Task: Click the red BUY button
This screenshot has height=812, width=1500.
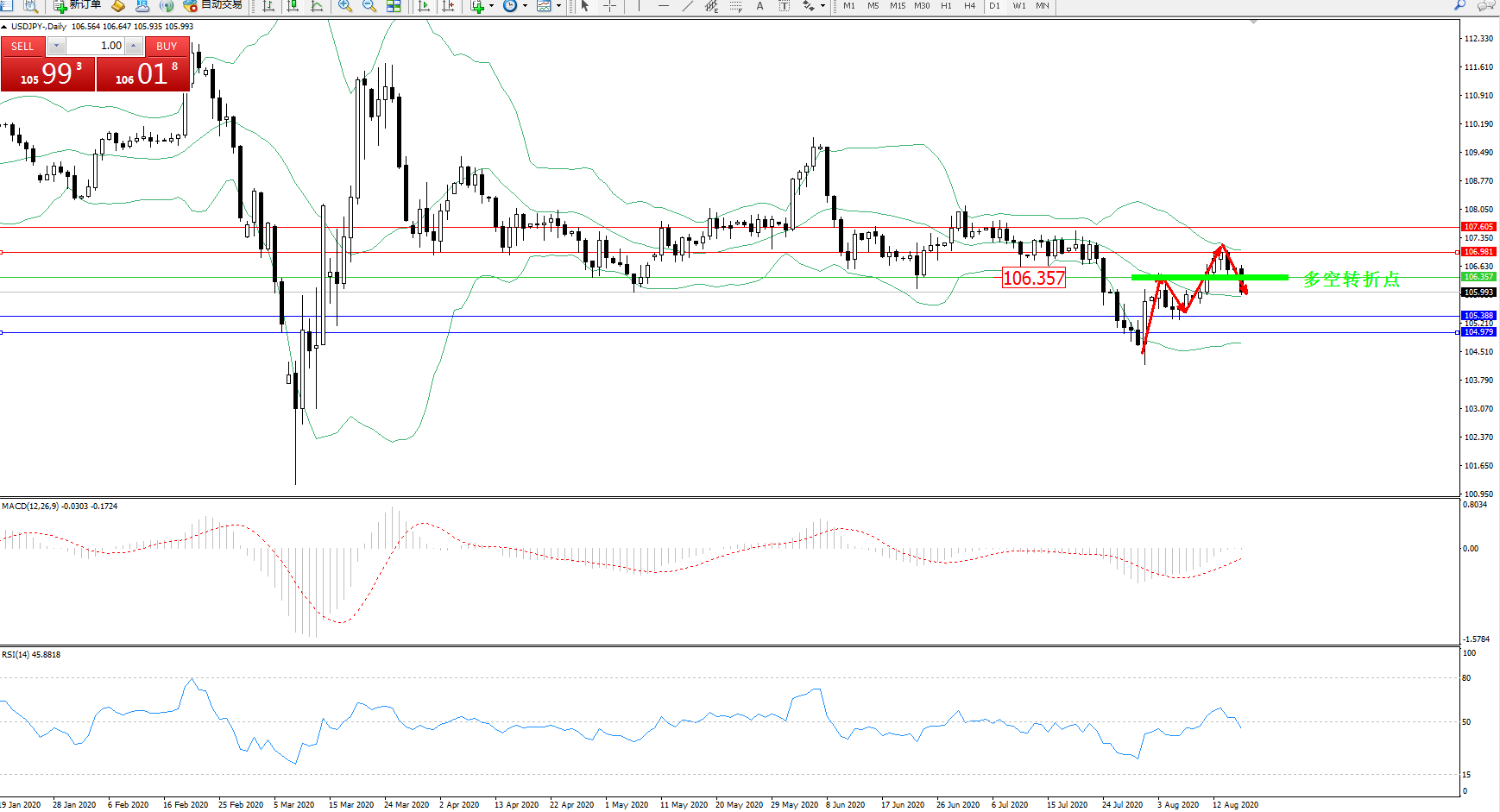Action: (x=167, y=47)
